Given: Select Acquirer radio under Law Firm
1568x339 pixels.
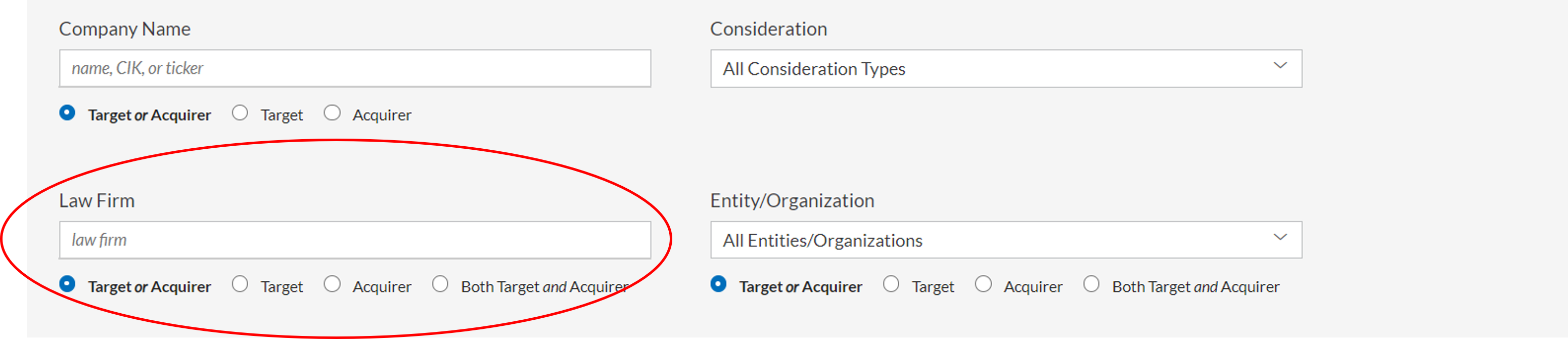Looking at the screenshot, I should (x=332, y=285).
